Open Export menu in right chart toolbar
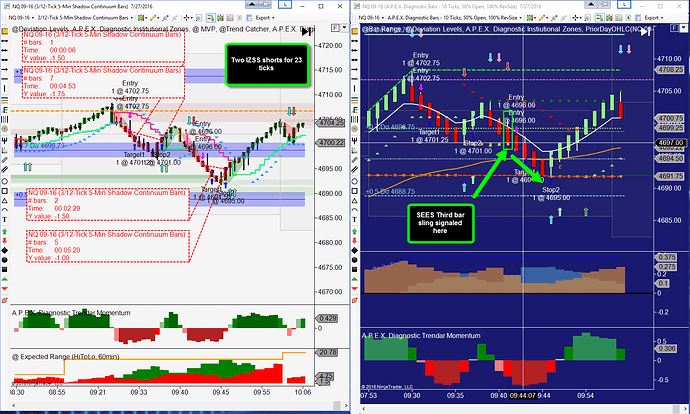690x414 pixels. tap(654, 18)
